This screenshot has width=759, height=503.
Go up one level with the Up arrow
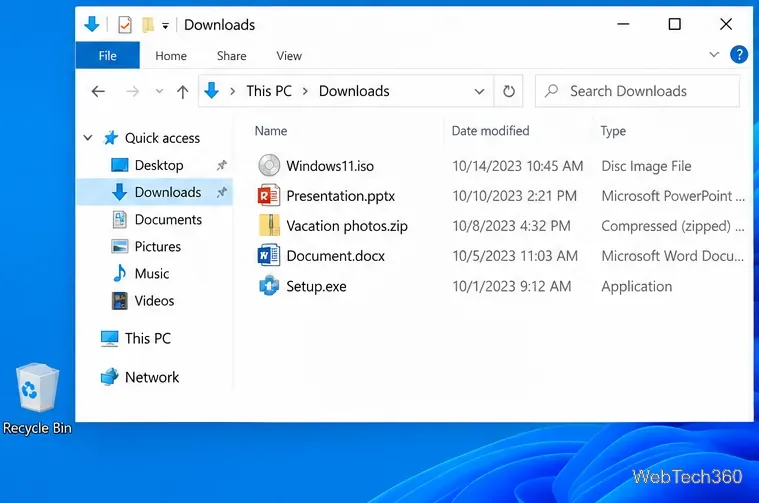tap(182, 91)
